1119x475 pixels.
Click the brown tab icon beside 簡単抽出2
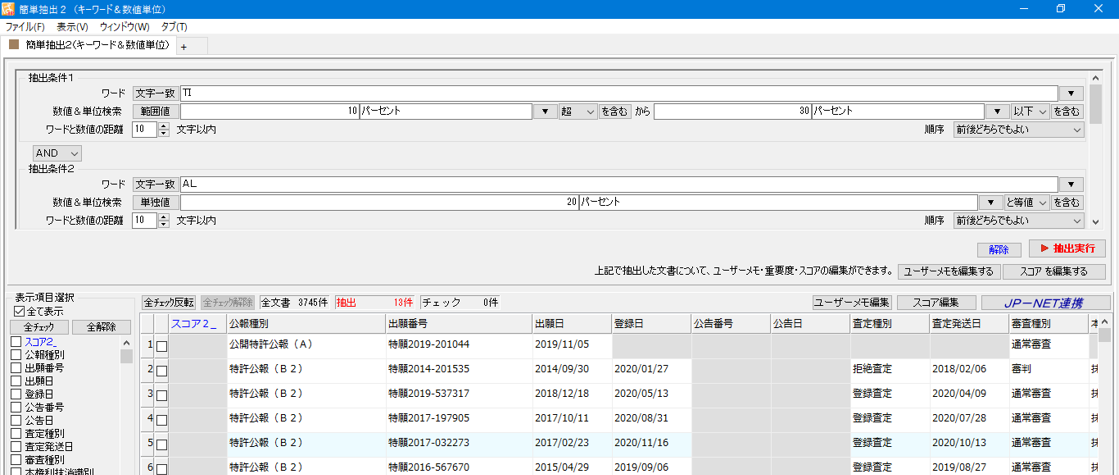point(13,45)
